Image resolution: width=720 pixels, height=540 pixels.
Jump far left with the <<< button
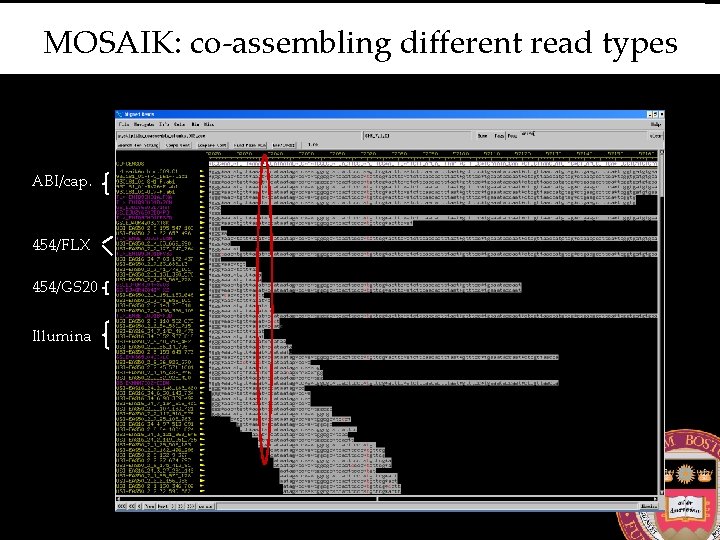122,506
